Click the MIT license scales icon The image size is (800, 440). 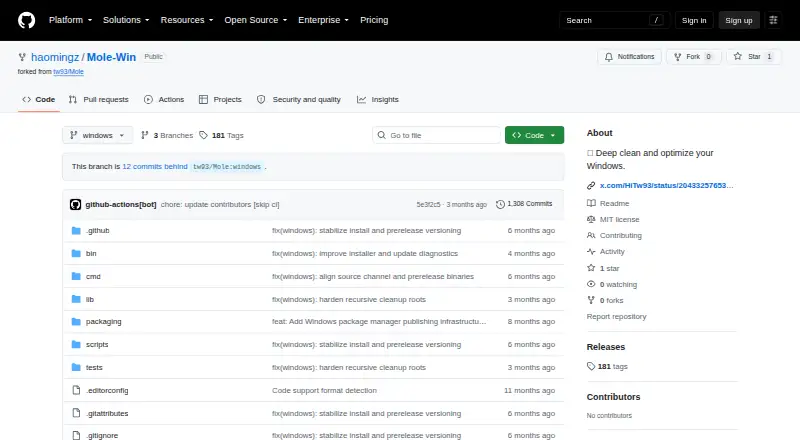pos(591,219)
